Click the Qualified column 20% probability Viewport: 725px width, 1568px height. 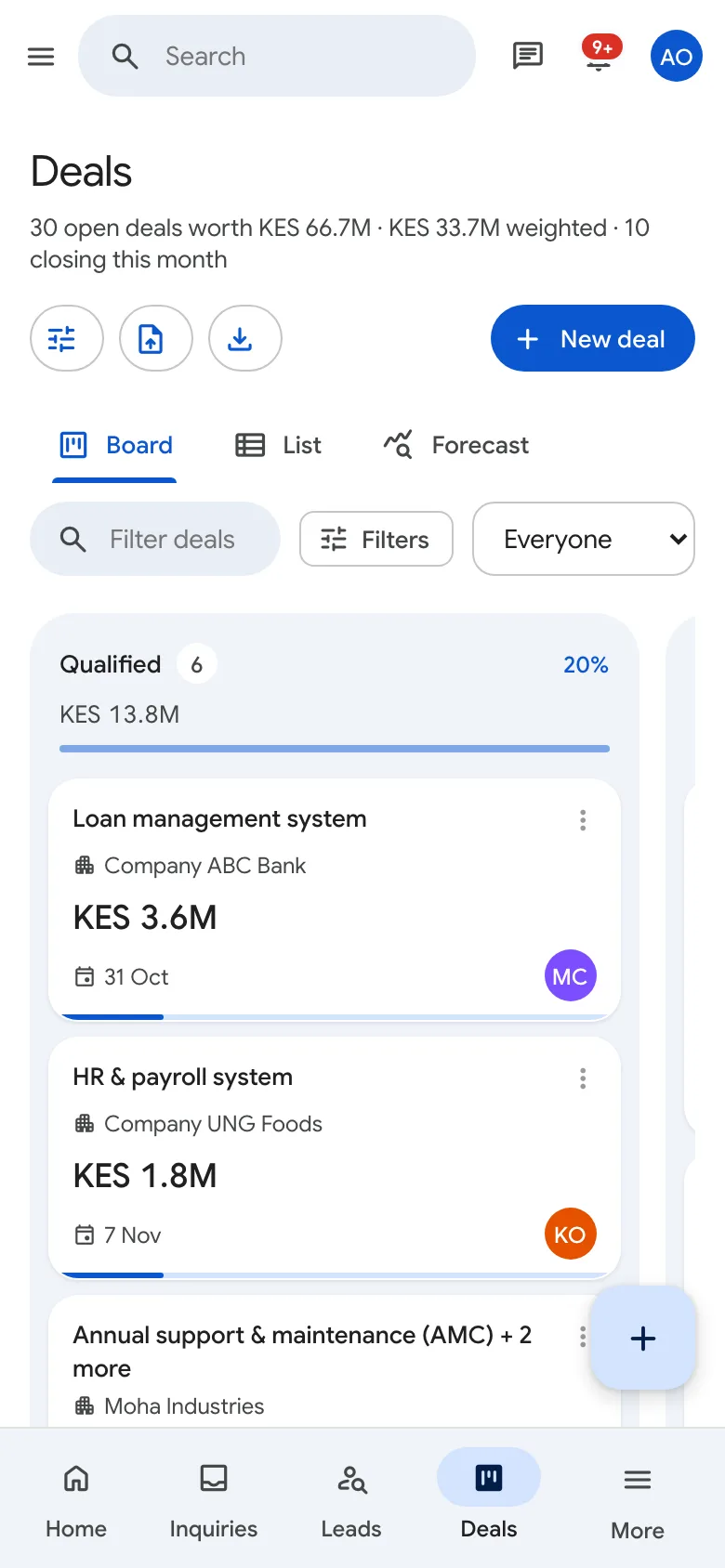click(586, 665)
